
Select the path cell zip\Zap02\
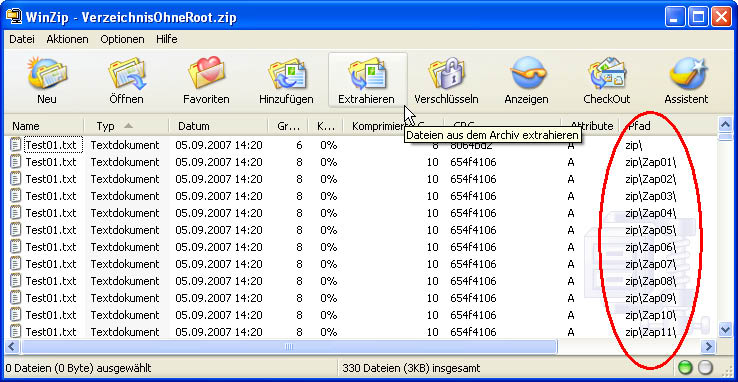[651, 179]
